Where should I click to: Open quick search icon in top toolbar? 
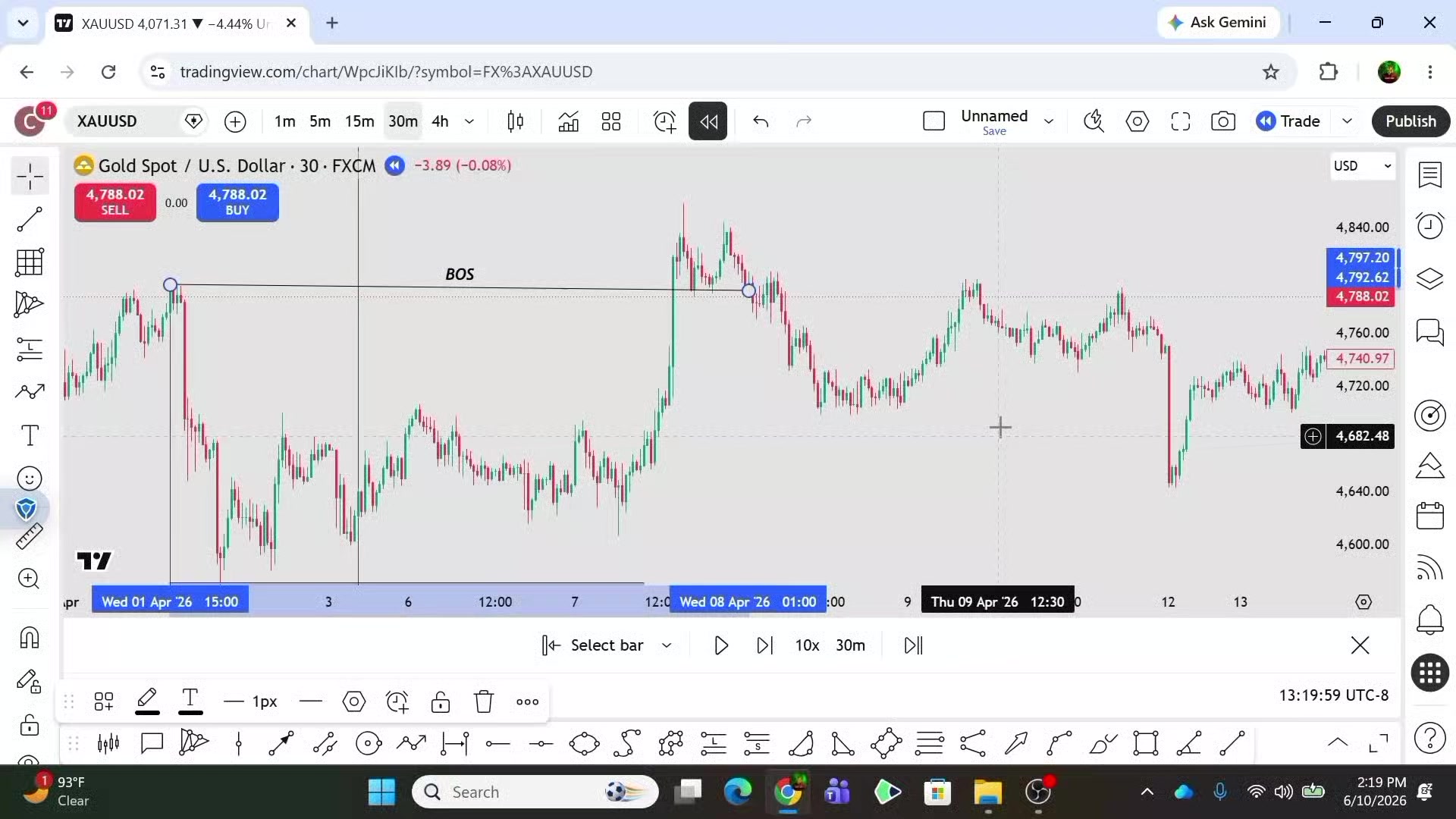[x=1094, y=121]
